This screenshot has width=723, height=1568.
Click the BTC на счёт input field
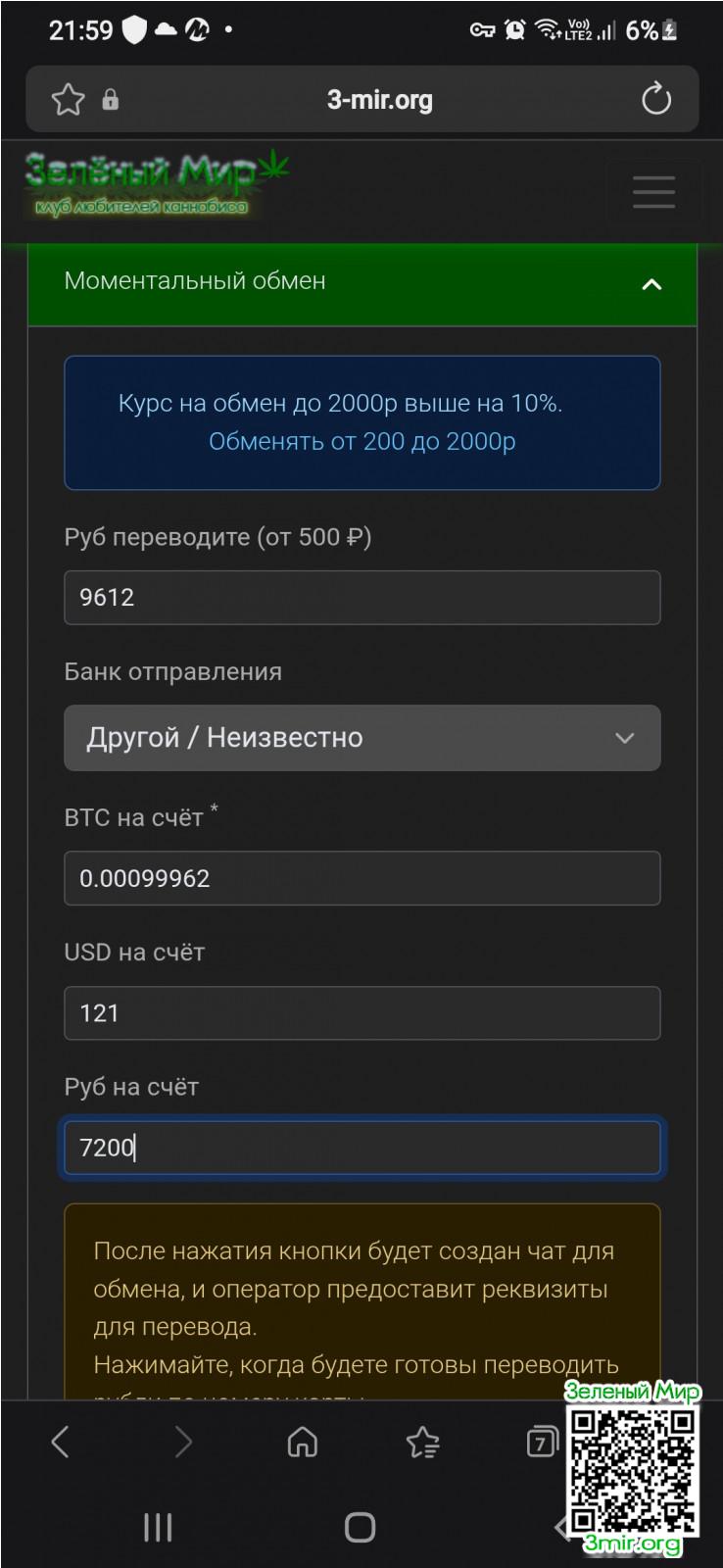point(361,878)
